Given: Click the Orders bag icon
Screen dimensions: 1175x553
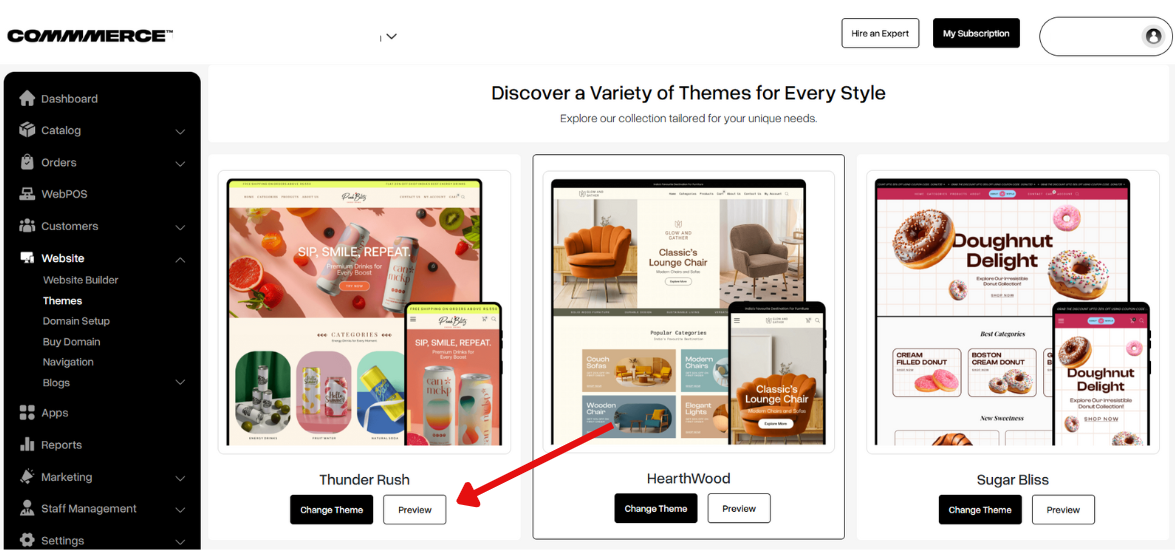Looking at the screenshot, I should (x=27, y=162).
